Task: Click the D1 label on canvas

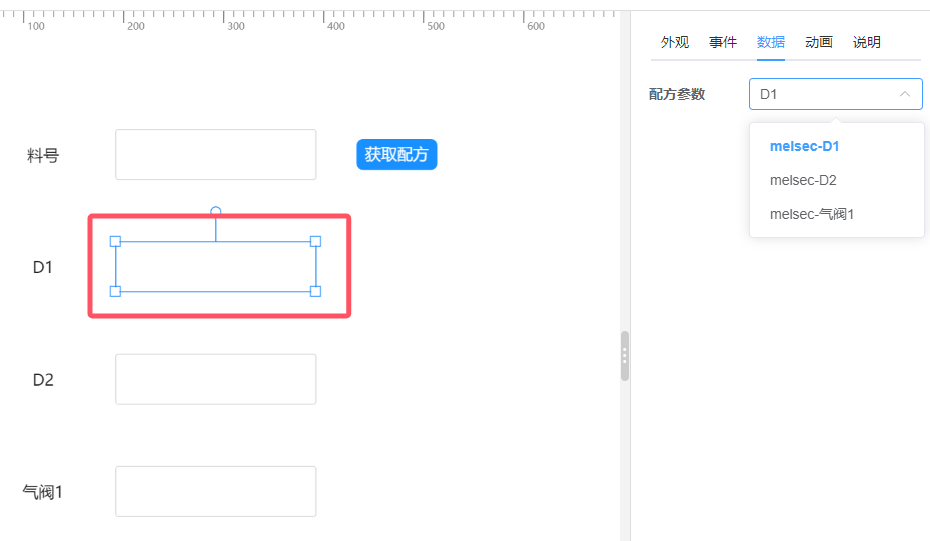Action: pos(43,267)
